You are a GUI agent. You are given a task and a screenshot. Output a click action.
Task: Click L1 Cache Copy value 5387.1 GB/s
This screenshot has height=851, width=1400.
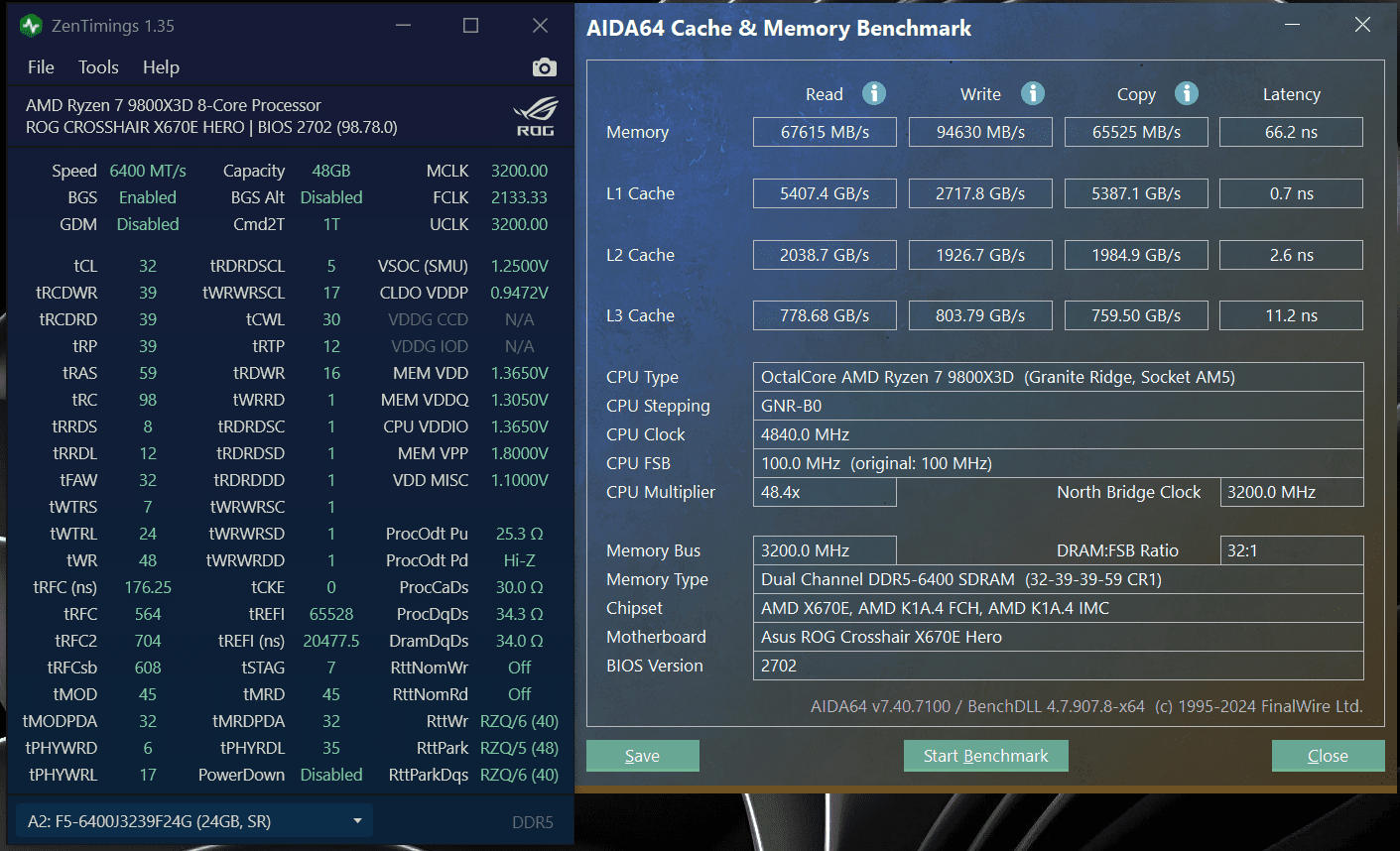(x=1136, y=193)
